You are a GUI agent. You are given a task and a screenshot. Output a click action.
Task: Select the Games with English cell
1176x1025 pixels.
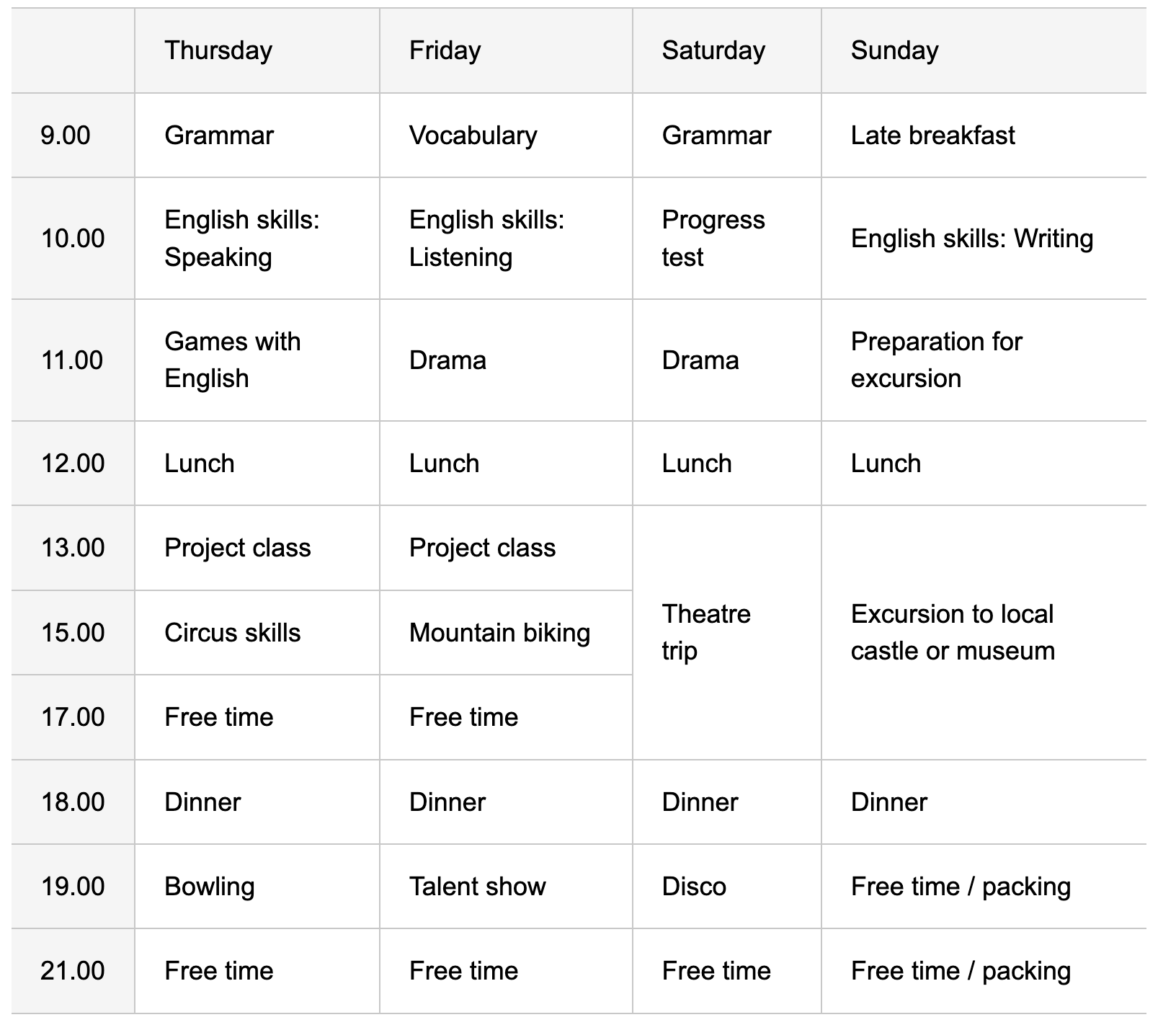click(232, 360)
